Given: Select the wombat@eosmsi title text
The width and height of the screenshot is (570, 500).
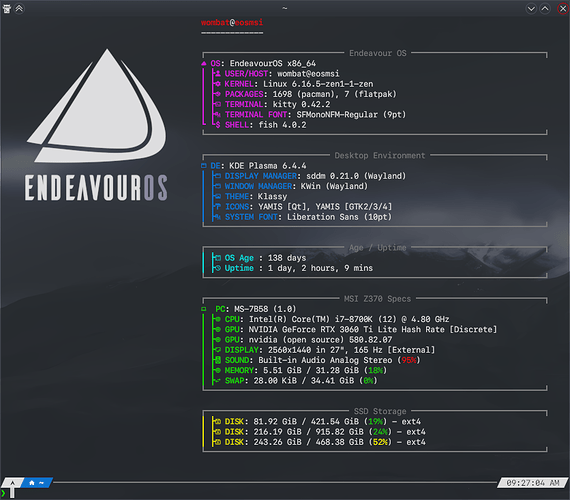Looking at the screenshot, I should tap(232, 23).
